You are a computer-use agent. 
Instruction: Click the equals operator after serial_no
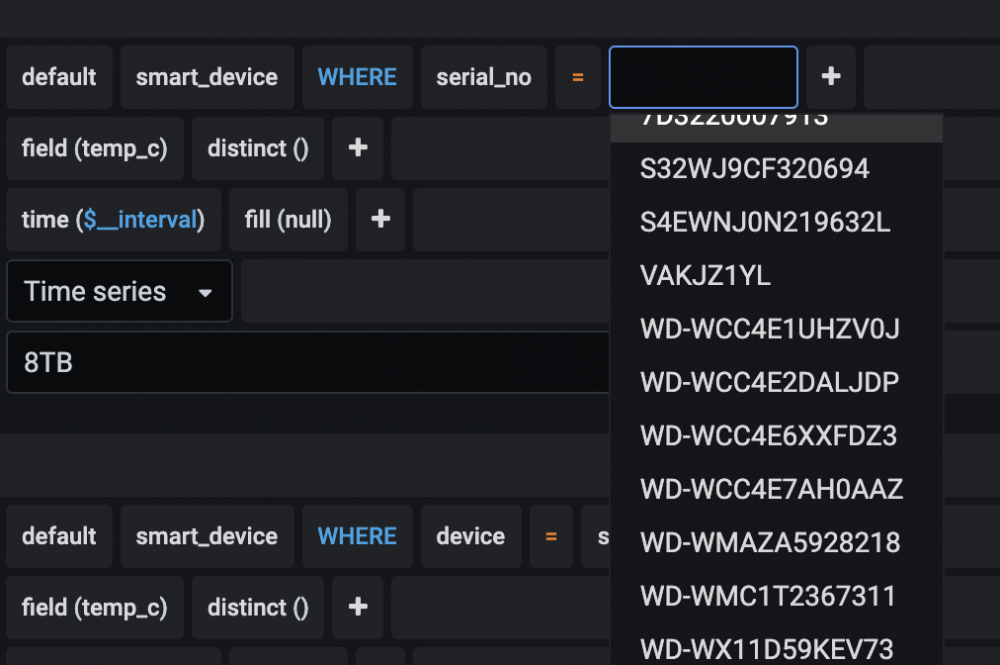578,77
